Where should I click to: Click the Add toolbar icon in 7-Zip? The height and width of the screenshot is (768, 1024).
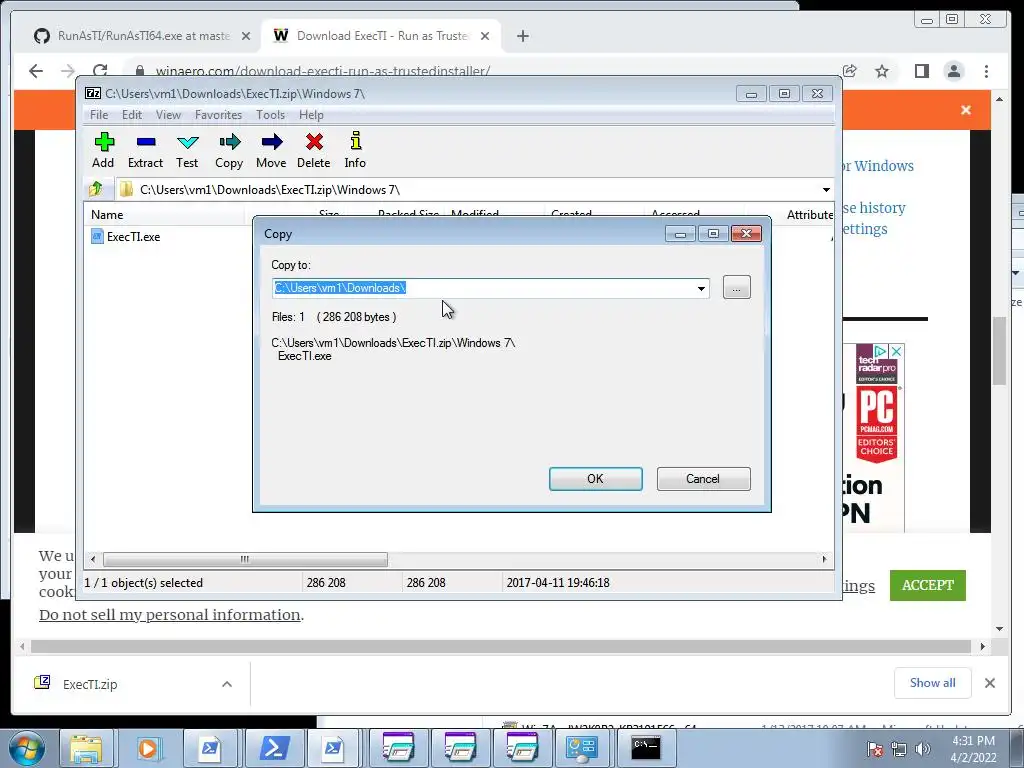[x=103, y=150]
